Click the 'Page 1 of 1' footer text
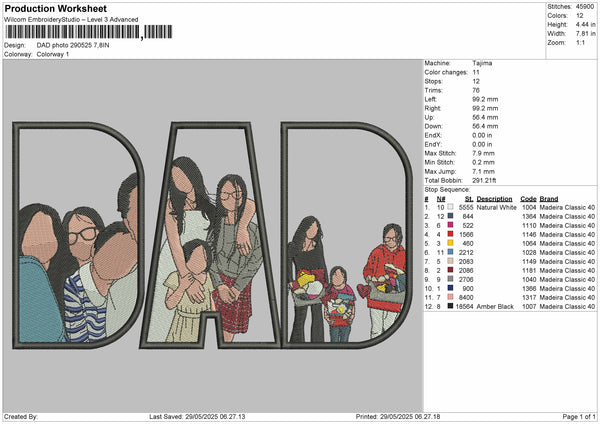Screen dimensions: 600x424 coord(579,417)
